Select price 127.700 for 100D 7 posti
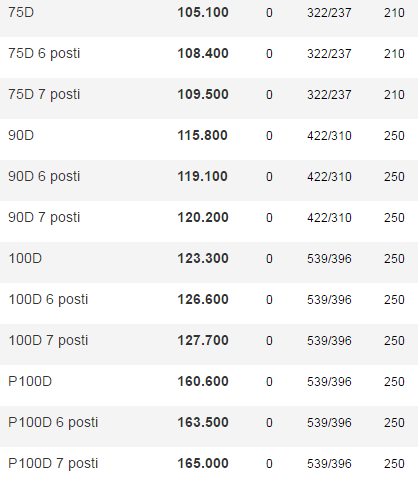 point(203,340)
